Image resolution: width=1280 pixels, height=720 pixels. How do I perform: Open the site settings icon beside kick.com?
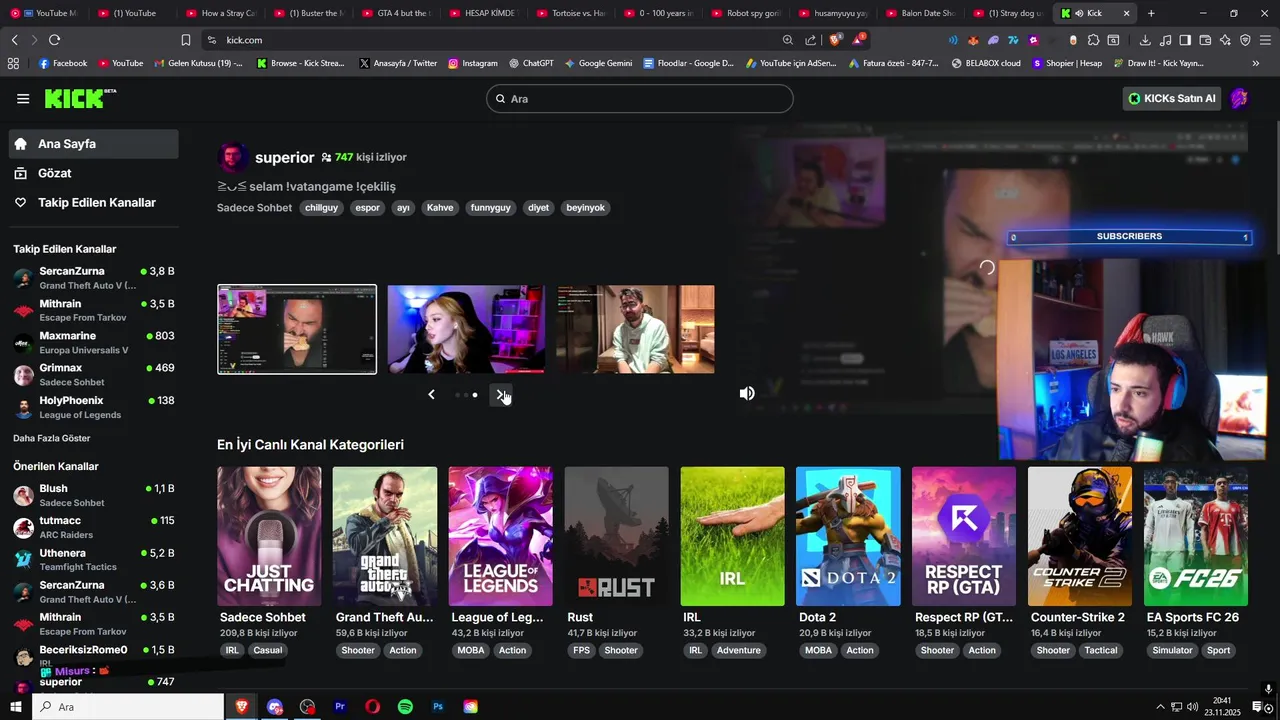pos(211,40)
